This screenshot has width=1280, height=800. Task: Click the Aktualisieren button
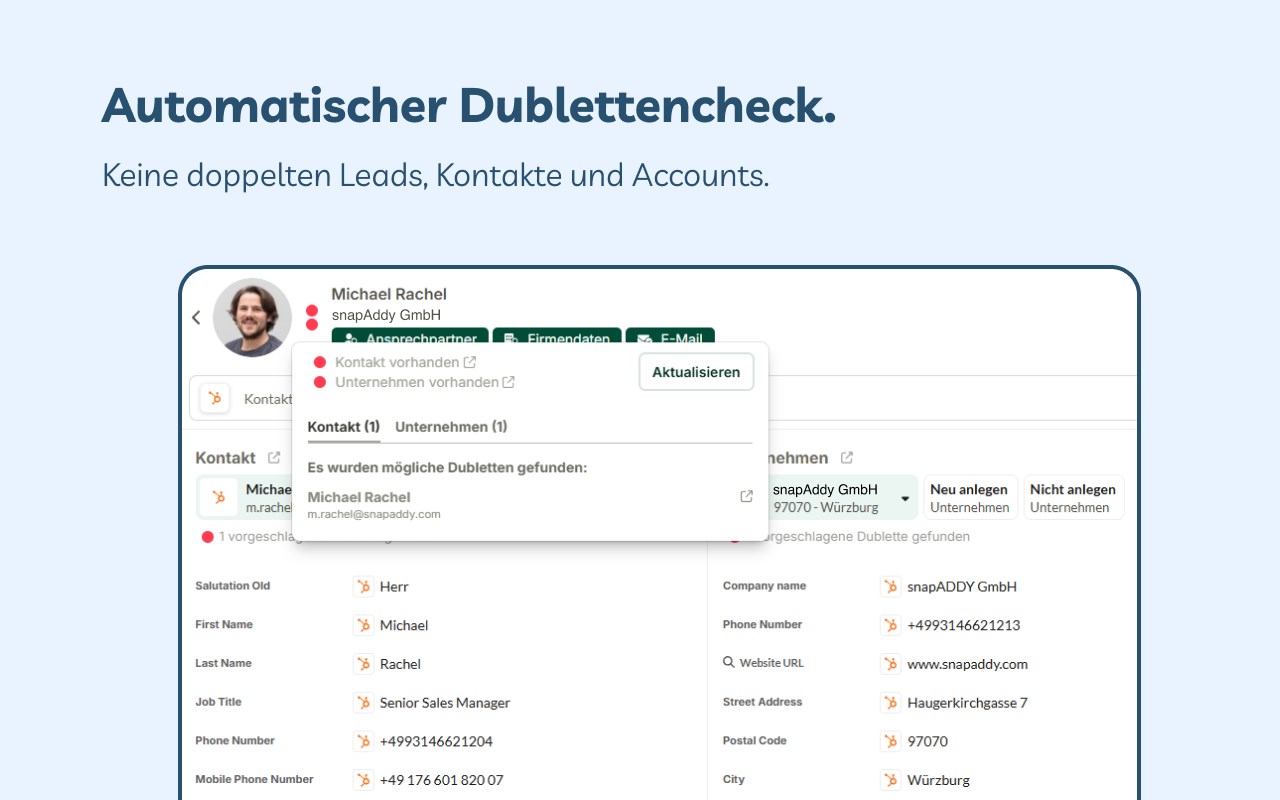click(696, 372)
